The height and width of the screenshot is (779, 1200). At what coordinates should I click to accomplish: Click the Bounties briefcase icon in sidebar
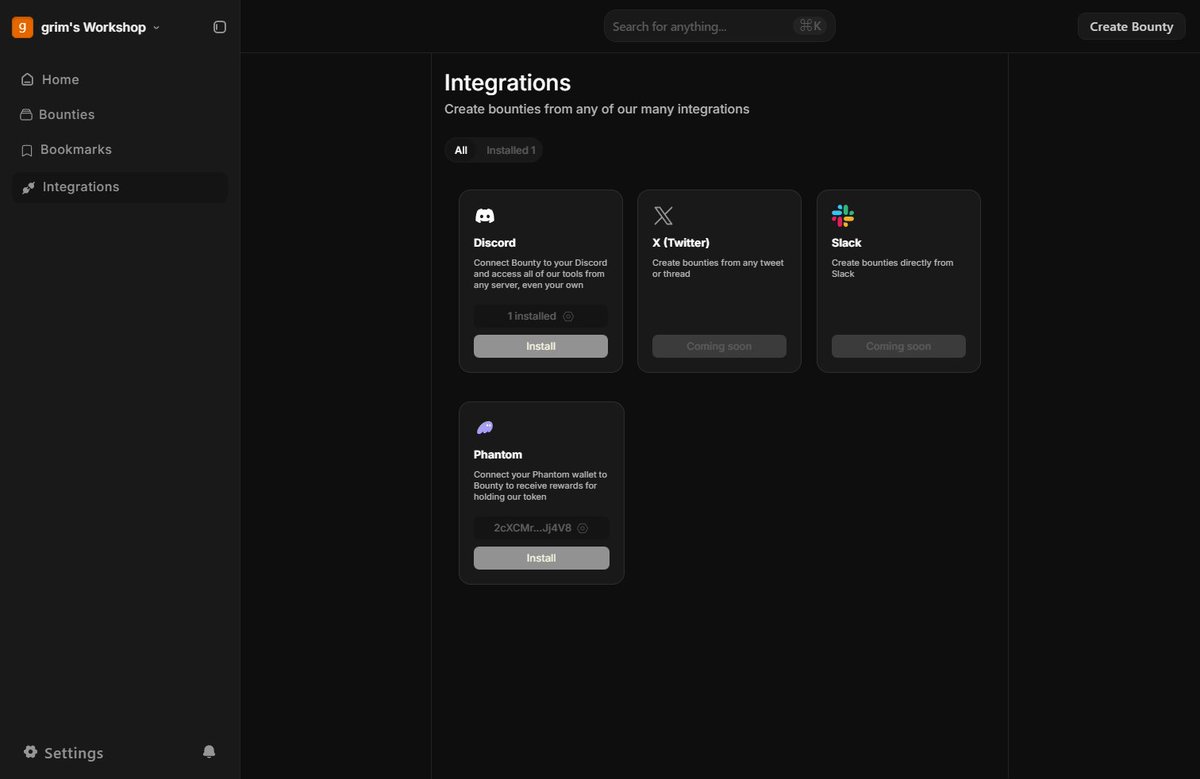click(x=26, y=115)
